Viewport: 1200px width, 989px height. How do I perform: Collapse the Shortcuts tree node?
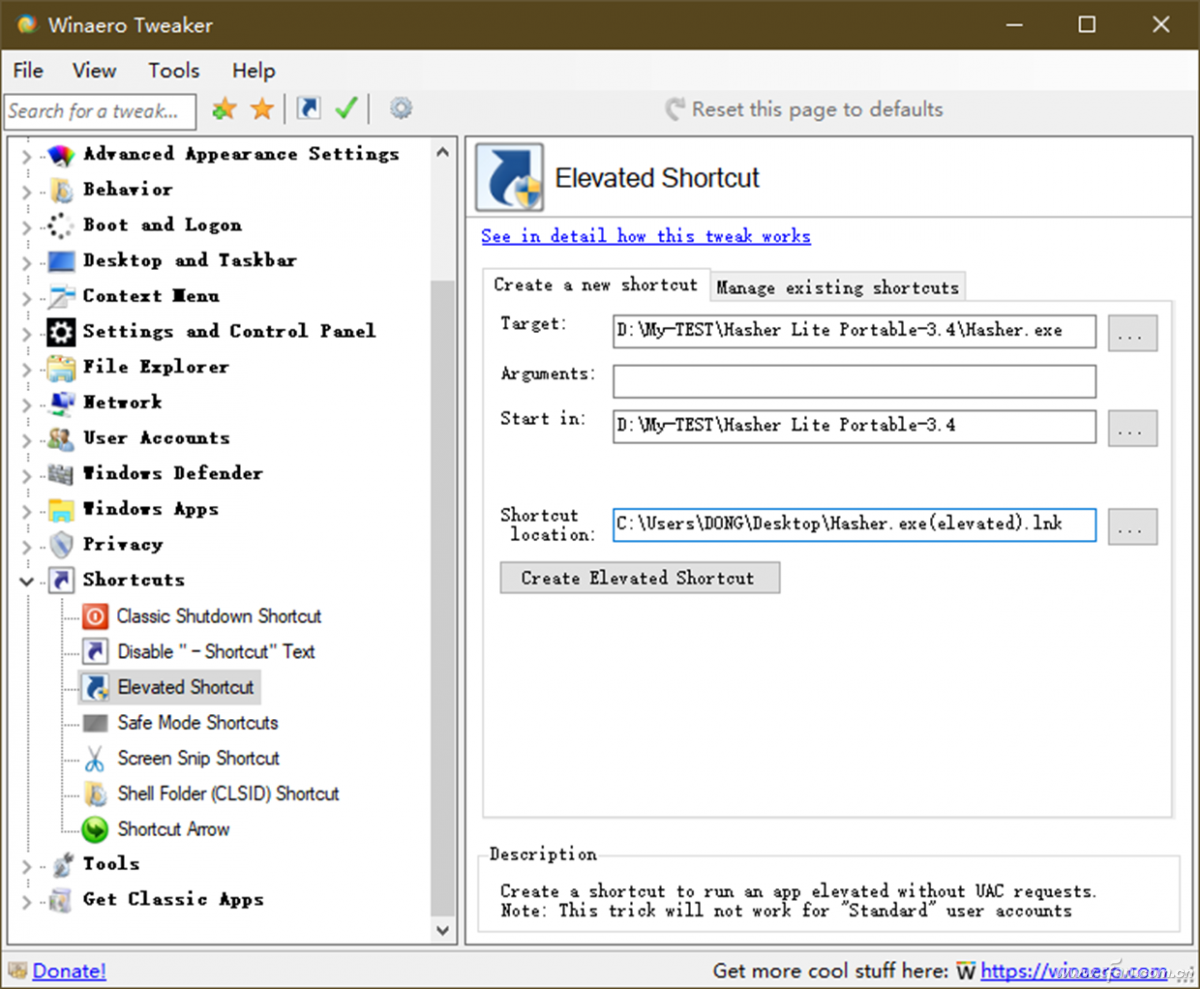coord(27,581)
